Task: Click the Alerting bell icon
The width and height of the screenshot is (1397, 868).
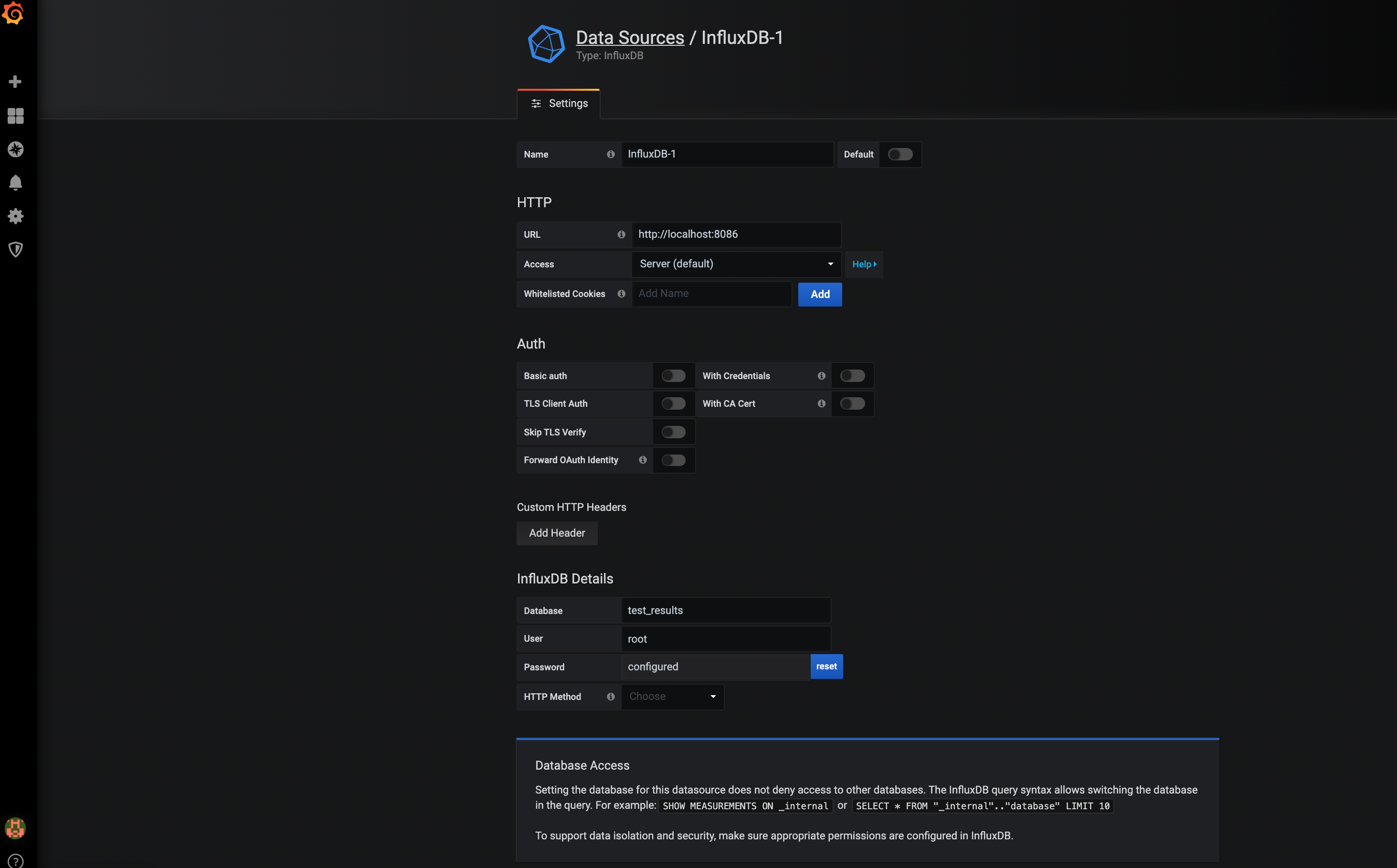Action: click(15, 183)
